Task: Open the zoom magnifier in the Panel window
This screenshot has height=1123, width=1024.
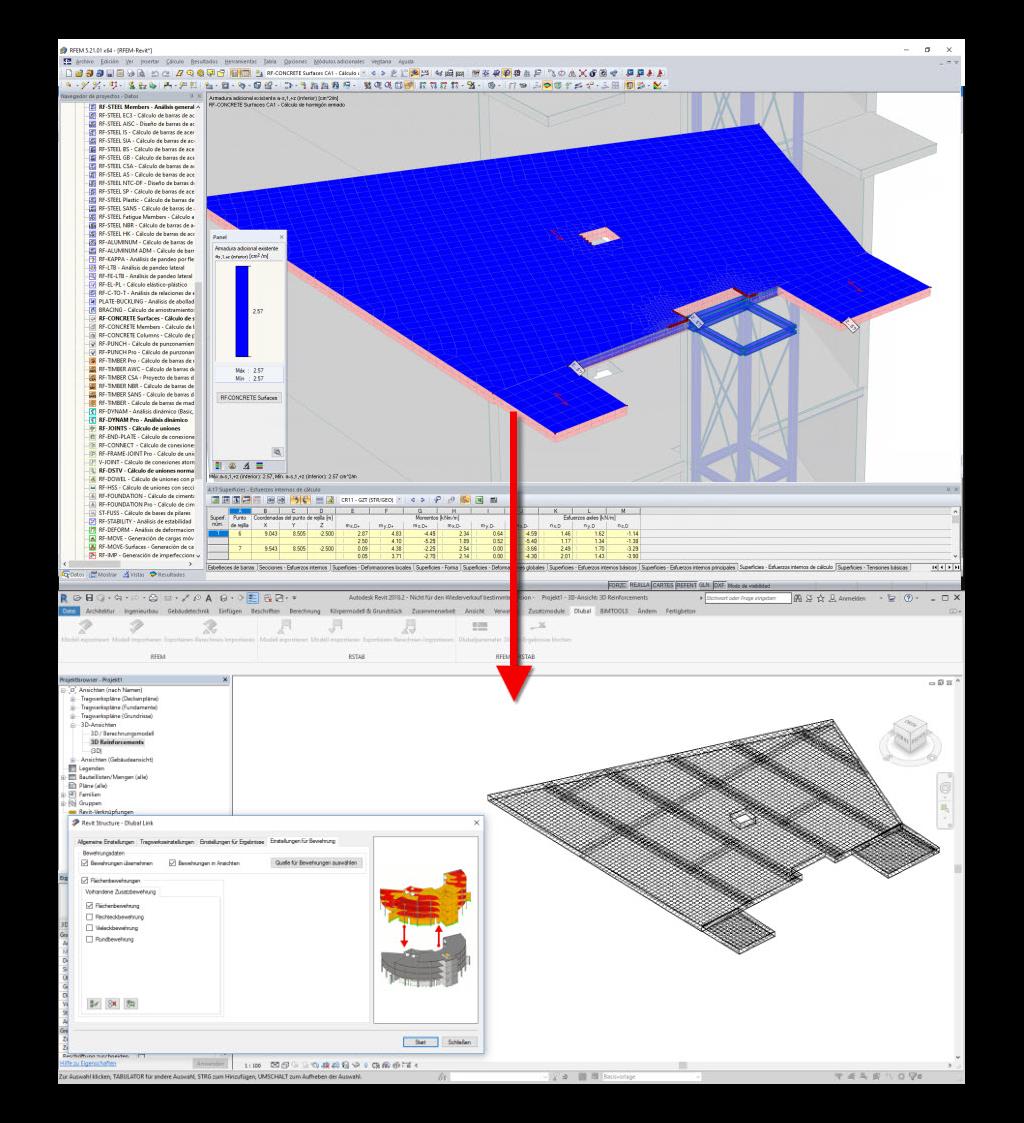Action: pyautogui.click(x=277, y=451)
